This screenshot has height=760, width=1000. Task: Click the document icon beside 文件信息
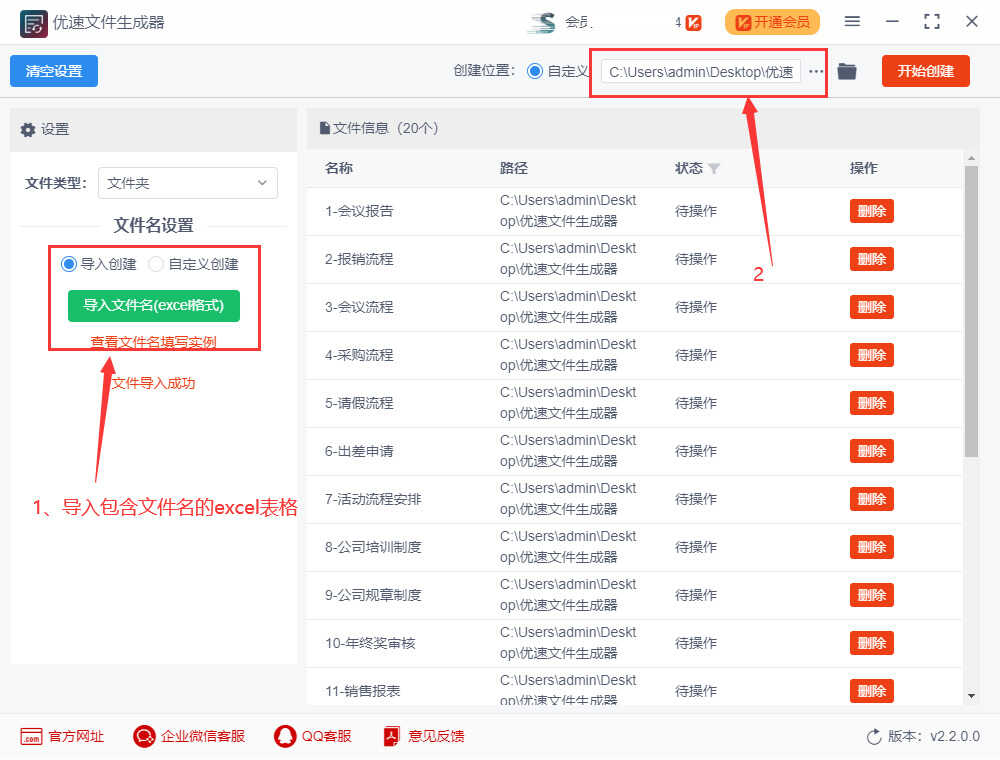(x=324, y=128)
